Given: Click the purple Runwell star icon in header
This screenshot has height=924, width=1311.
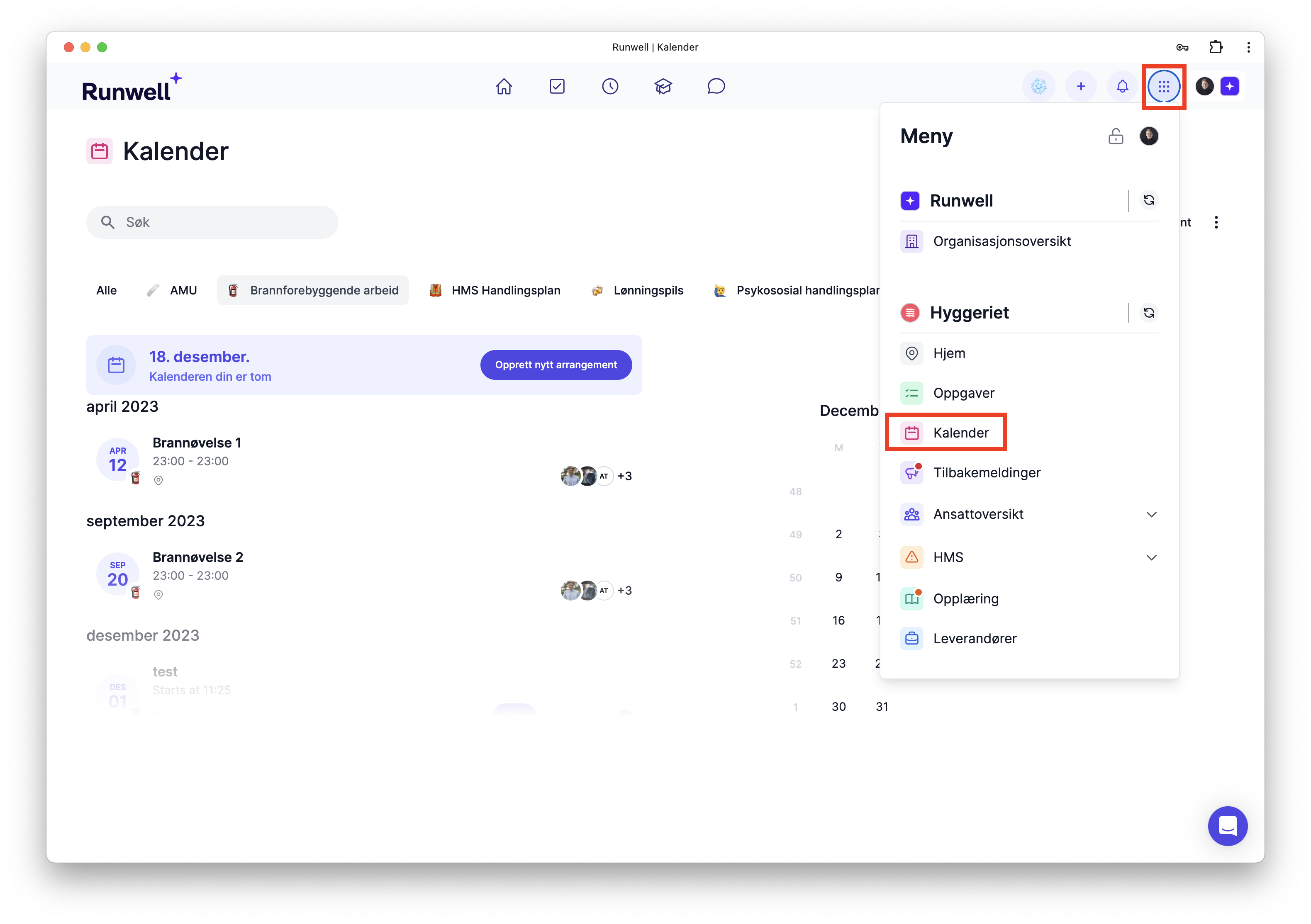Looking at the screenshot, I should (1230, 87).
